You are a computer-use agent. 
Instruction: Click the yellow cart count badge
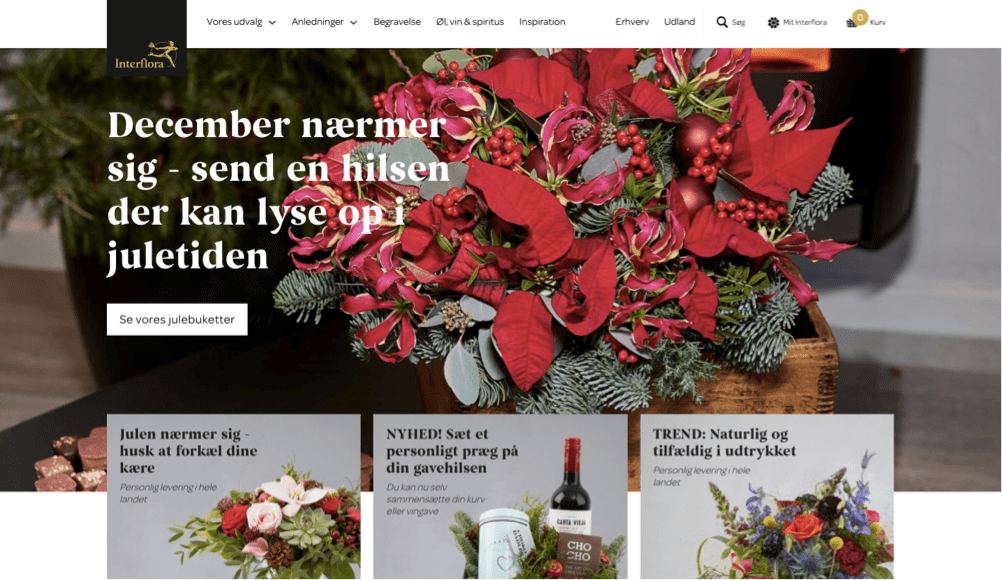point(860,17)
